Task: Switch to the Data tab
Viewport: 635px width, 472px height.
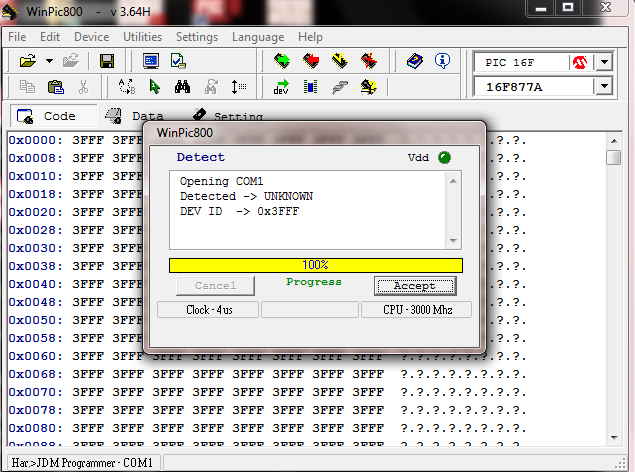Action: [x=134, y=116]
